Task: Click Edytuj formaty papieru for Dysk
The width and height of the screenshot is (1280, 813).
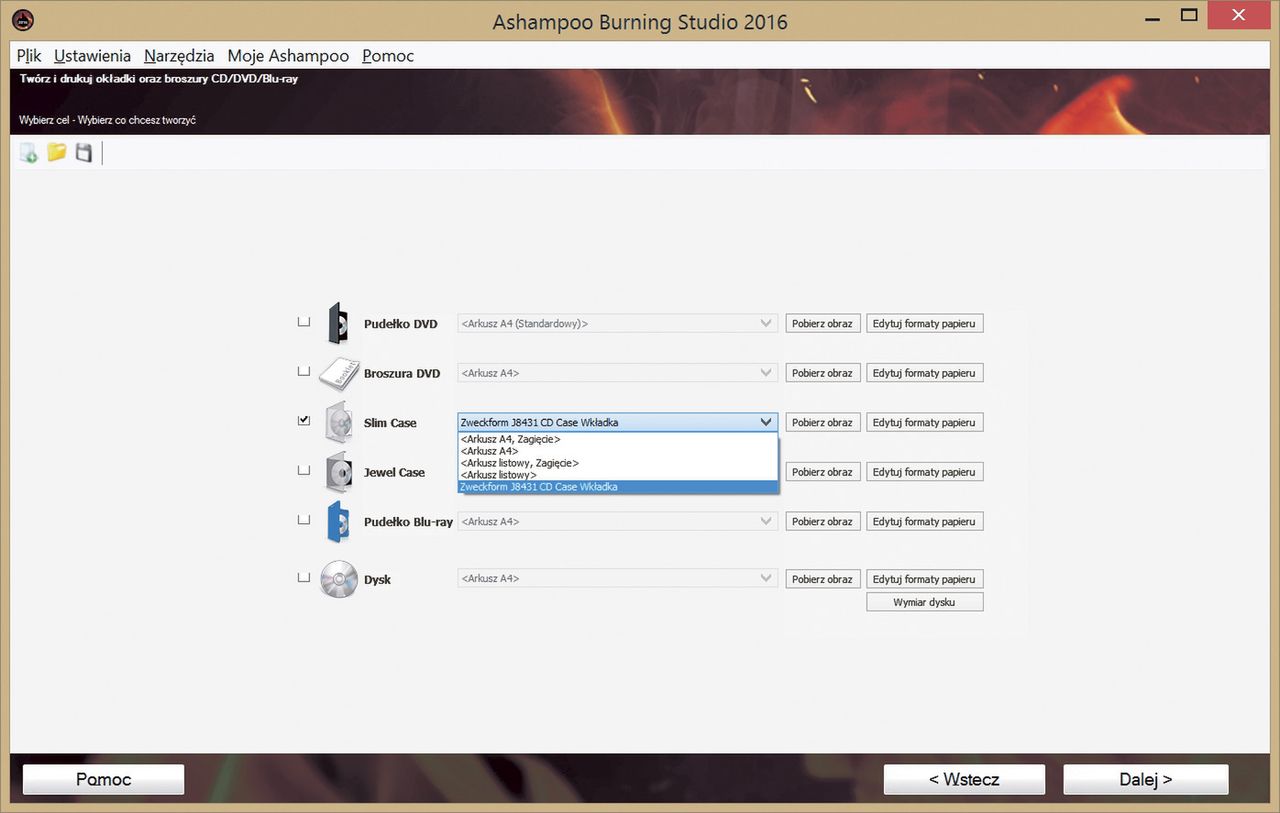Action: point(925,579)
